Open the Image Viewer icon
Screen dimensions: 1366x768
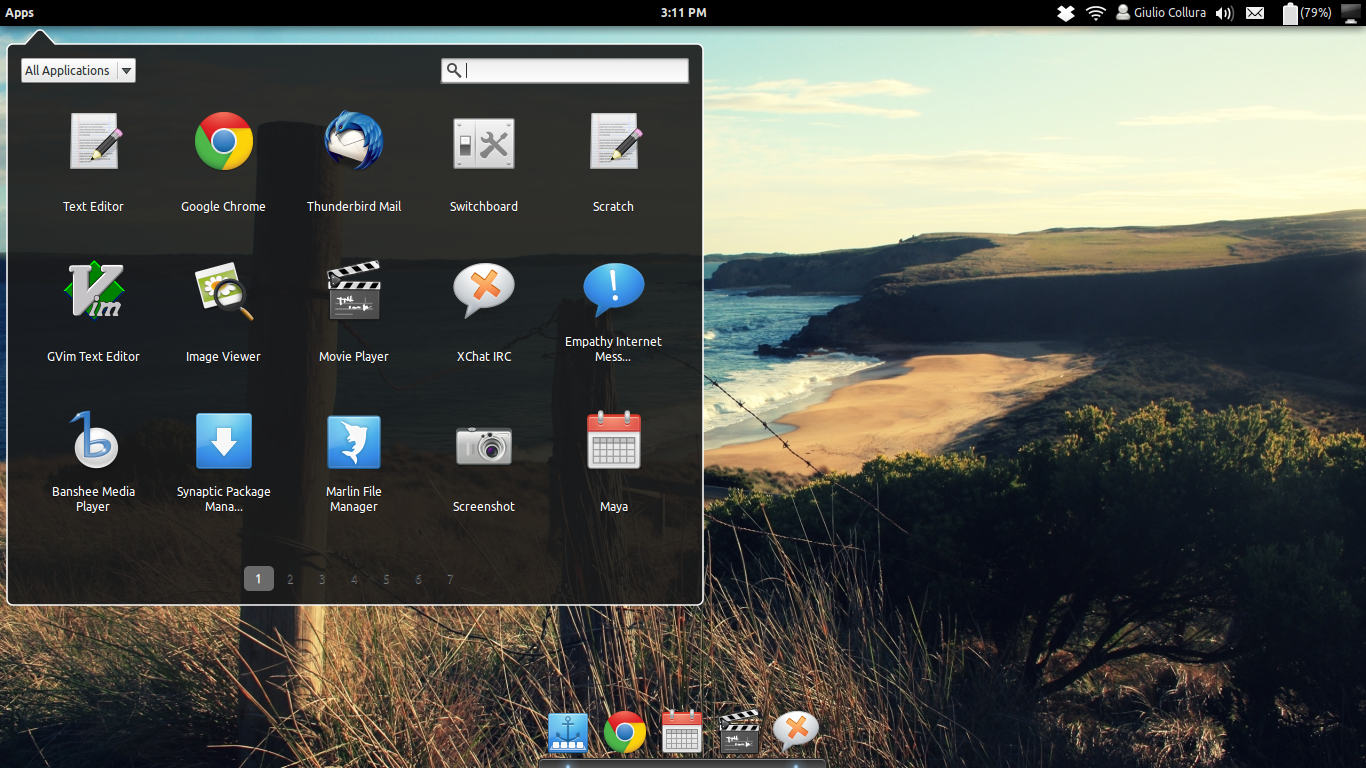223,291
